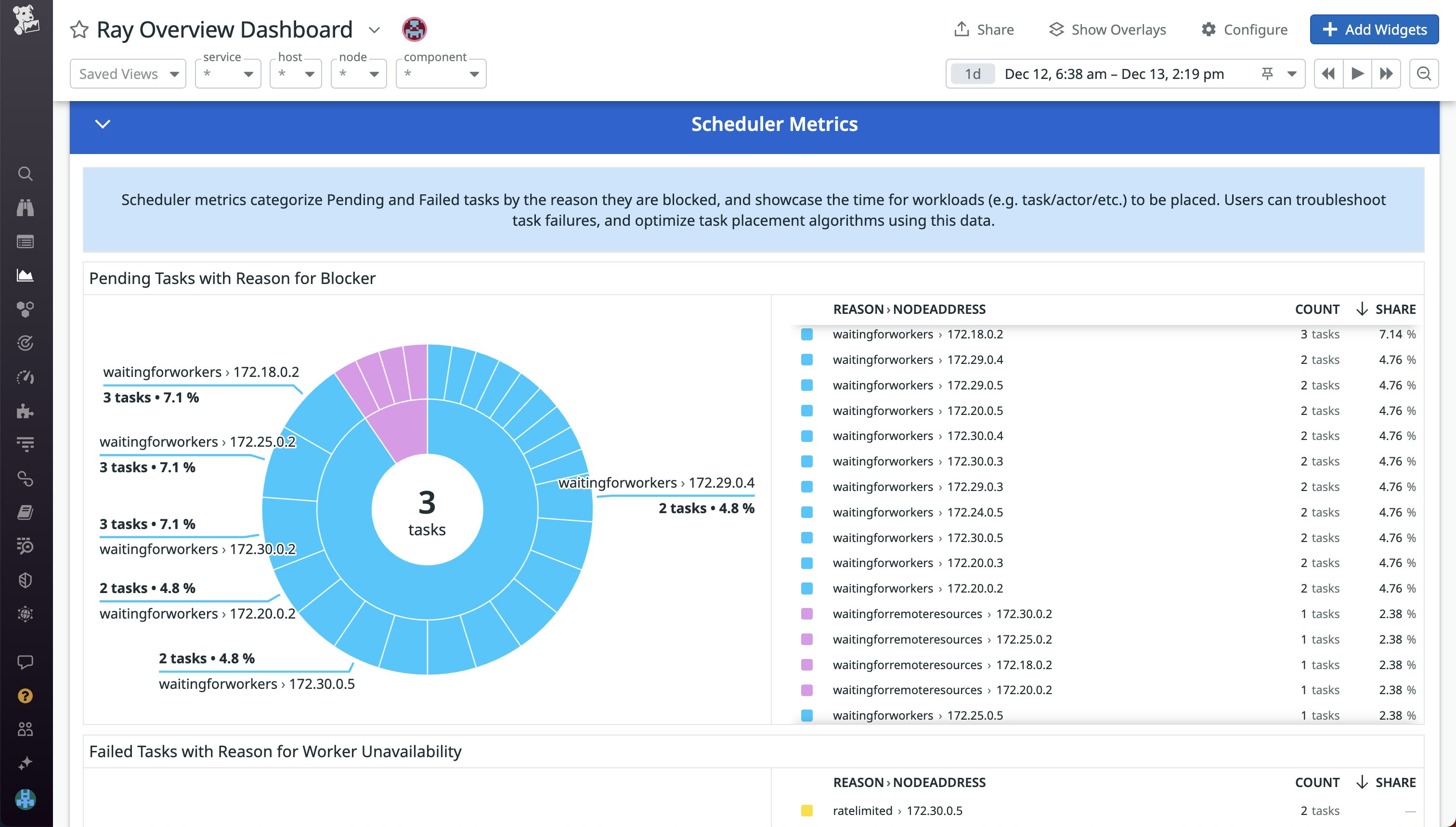Open the Dashboards chart icon in sidebar
The width and height of the screenshot is (1456, 827).
coord(25,275)
